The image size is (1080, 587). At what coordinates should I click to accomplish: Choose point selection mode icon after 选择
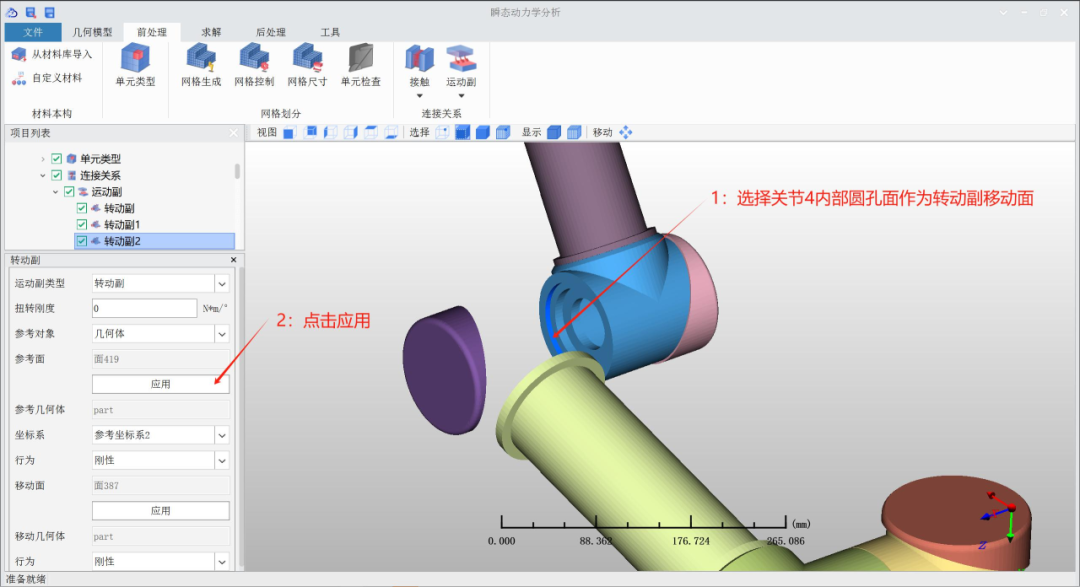[442, 132]
